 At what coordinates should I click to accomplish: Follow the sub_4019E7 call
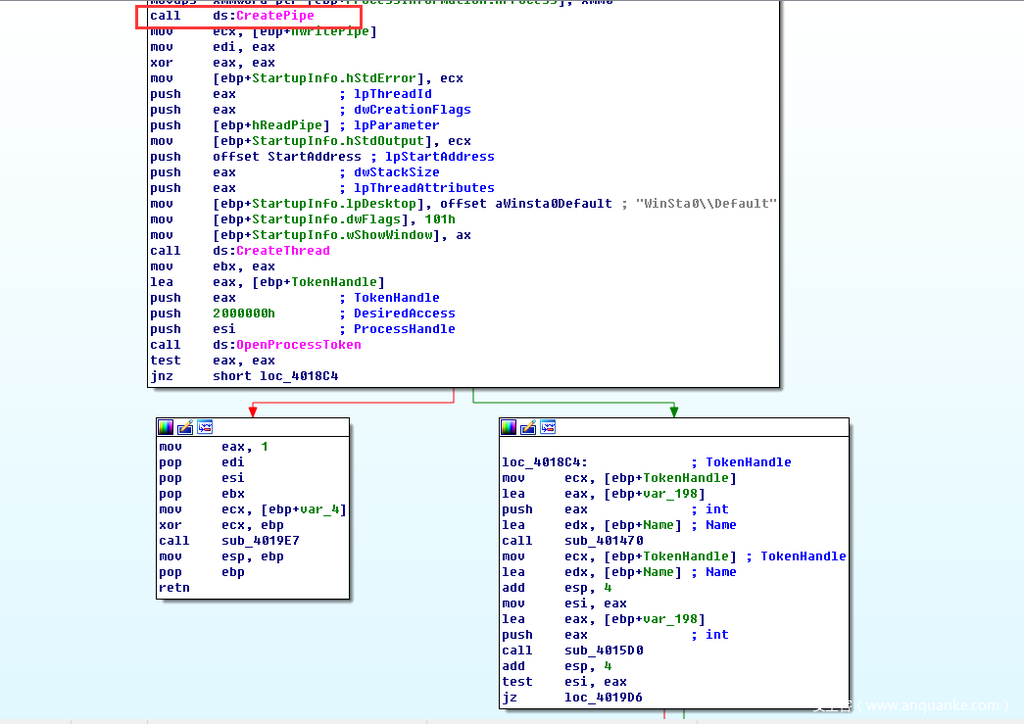(x=263, y=541)
